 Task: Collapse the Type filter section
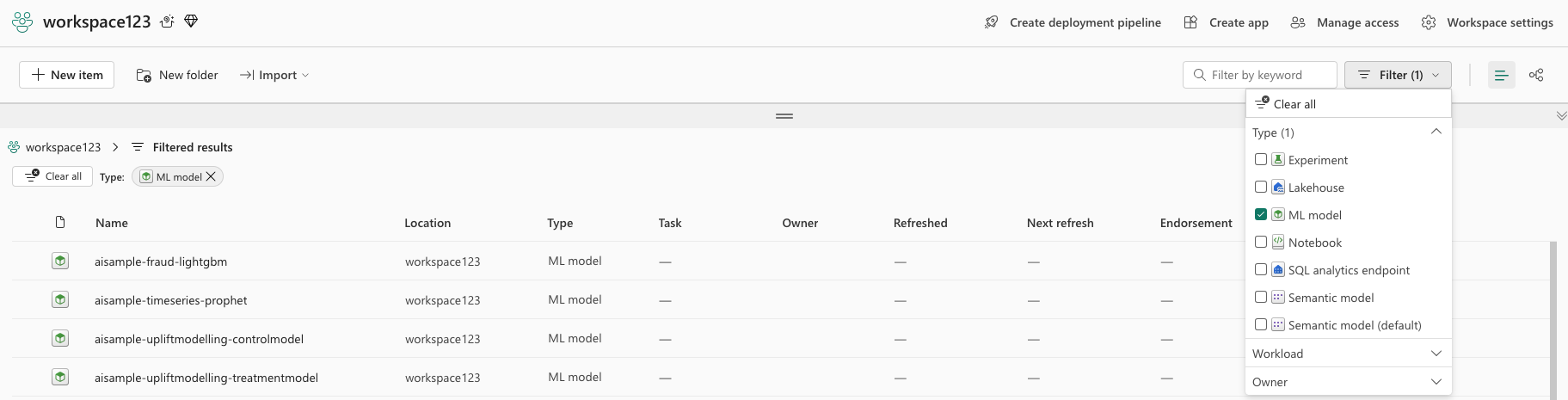(x=1436, y=132)
